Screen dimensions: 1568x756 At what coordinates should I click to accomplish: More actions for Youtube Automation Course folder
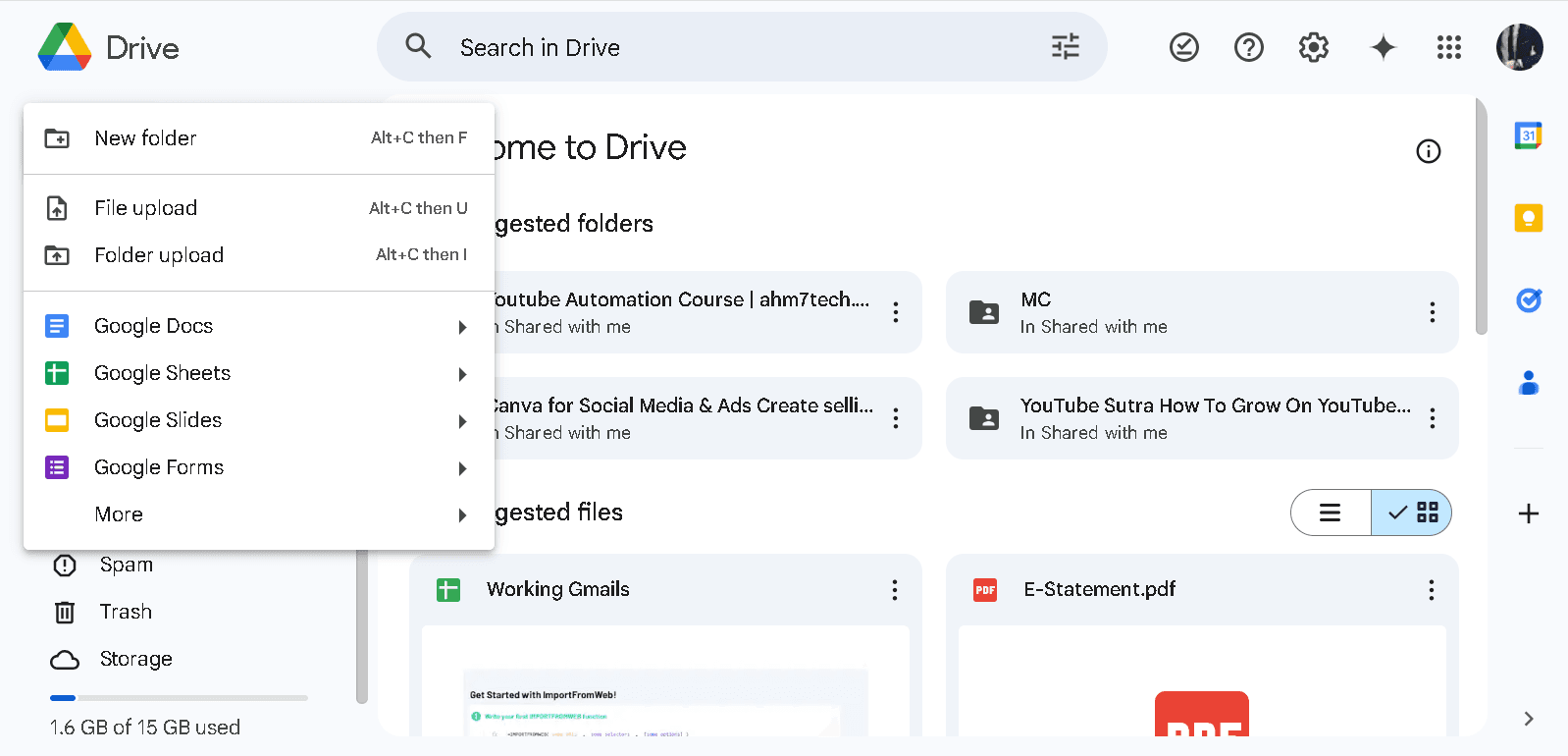(896, 312)
